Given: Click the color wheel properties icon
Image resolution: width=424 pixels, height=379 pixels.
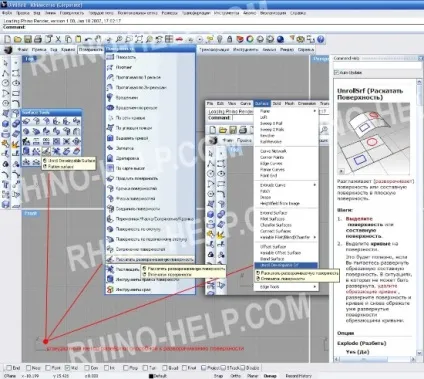Looking at the screenshot, I should (x=250, y=39).
